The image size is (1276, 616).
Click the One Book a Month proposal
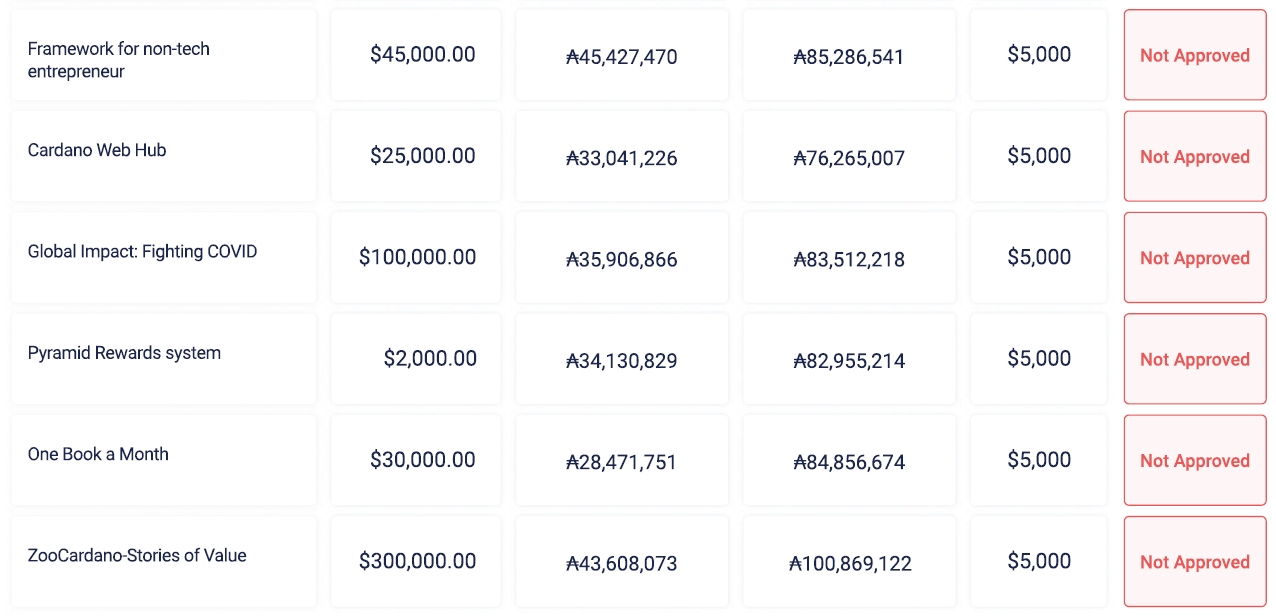[98, 454]
